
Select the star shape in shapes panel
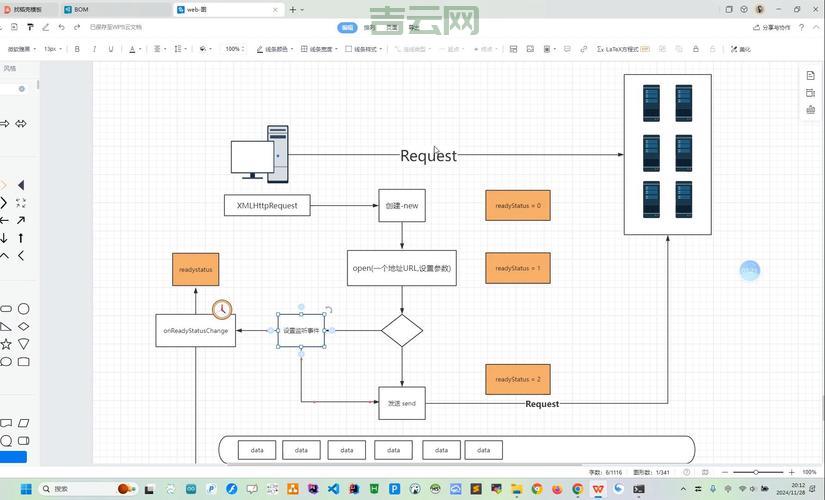5,344
